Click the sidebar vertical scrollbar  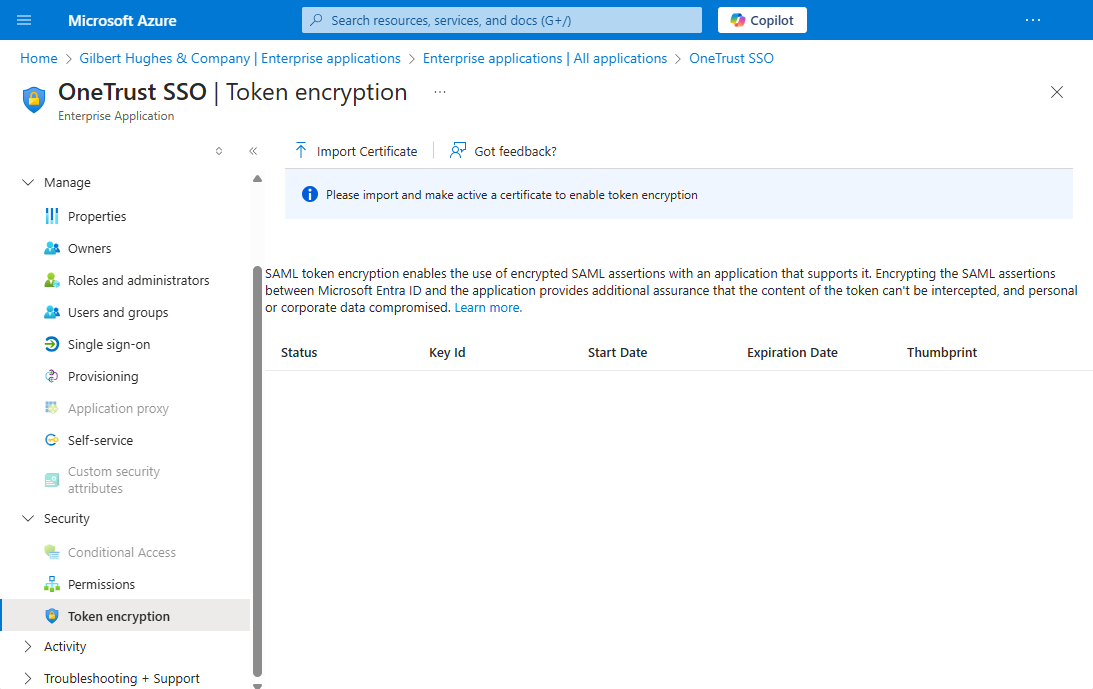257,470
